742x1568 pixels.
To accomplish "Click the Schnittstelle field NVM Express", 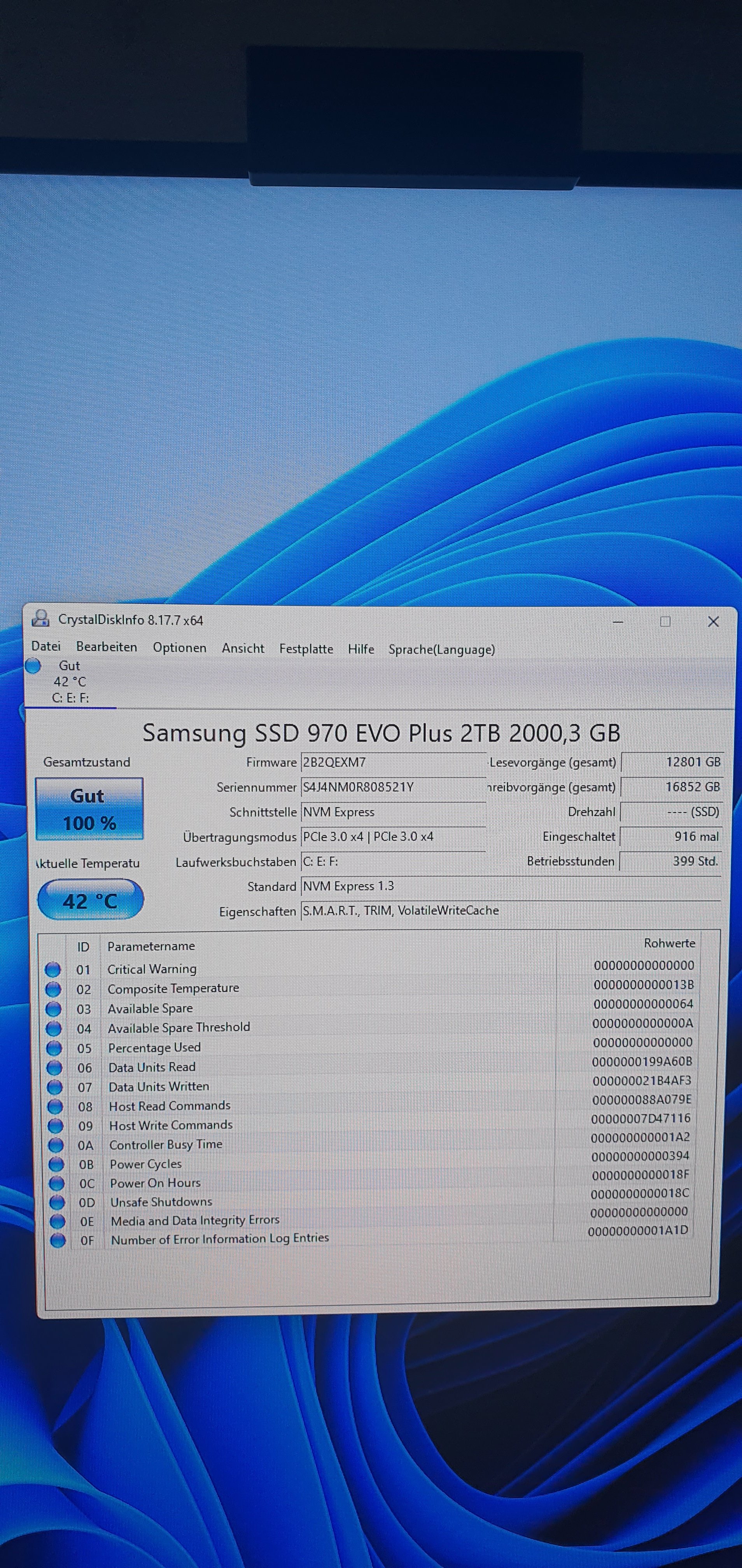I will (393, 812).
